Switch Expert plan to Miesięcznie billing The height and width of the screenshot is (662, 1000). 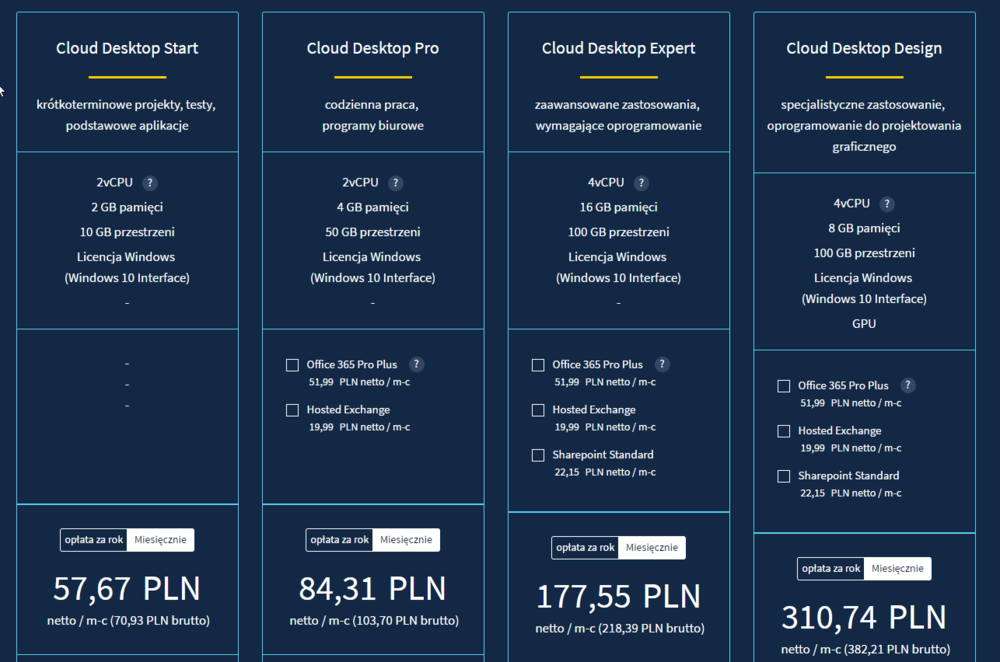pyautogui.click(x=651, y=548)
